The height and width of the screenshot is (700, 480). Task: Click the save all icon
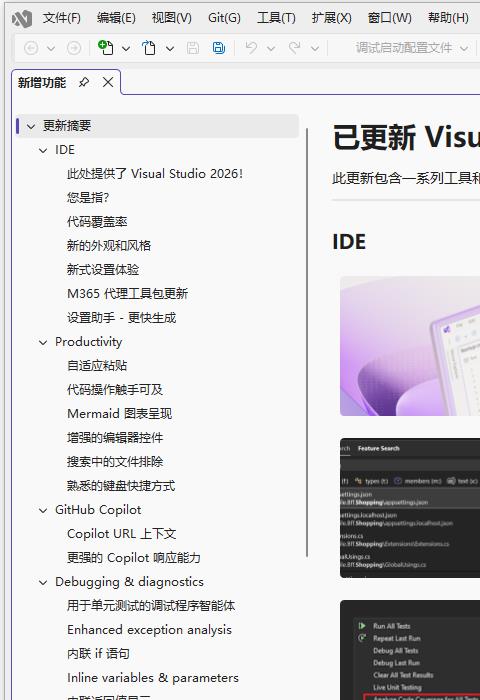click(219, 48)
